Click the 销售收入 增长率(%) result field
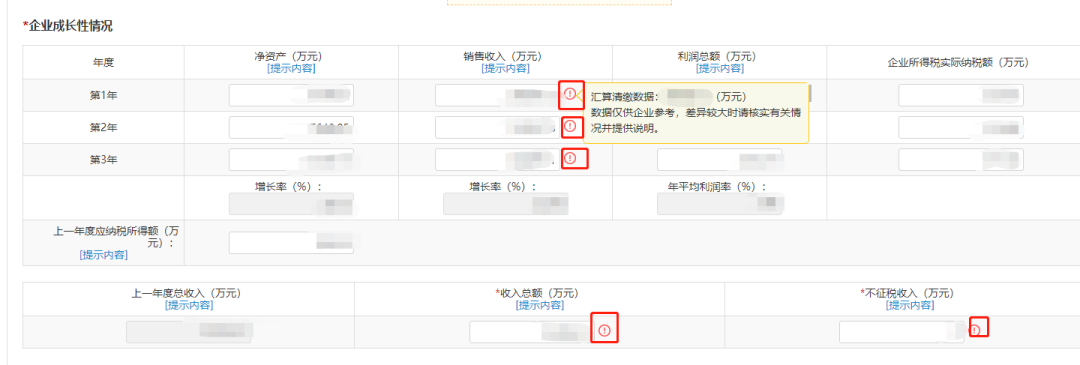 506,204
